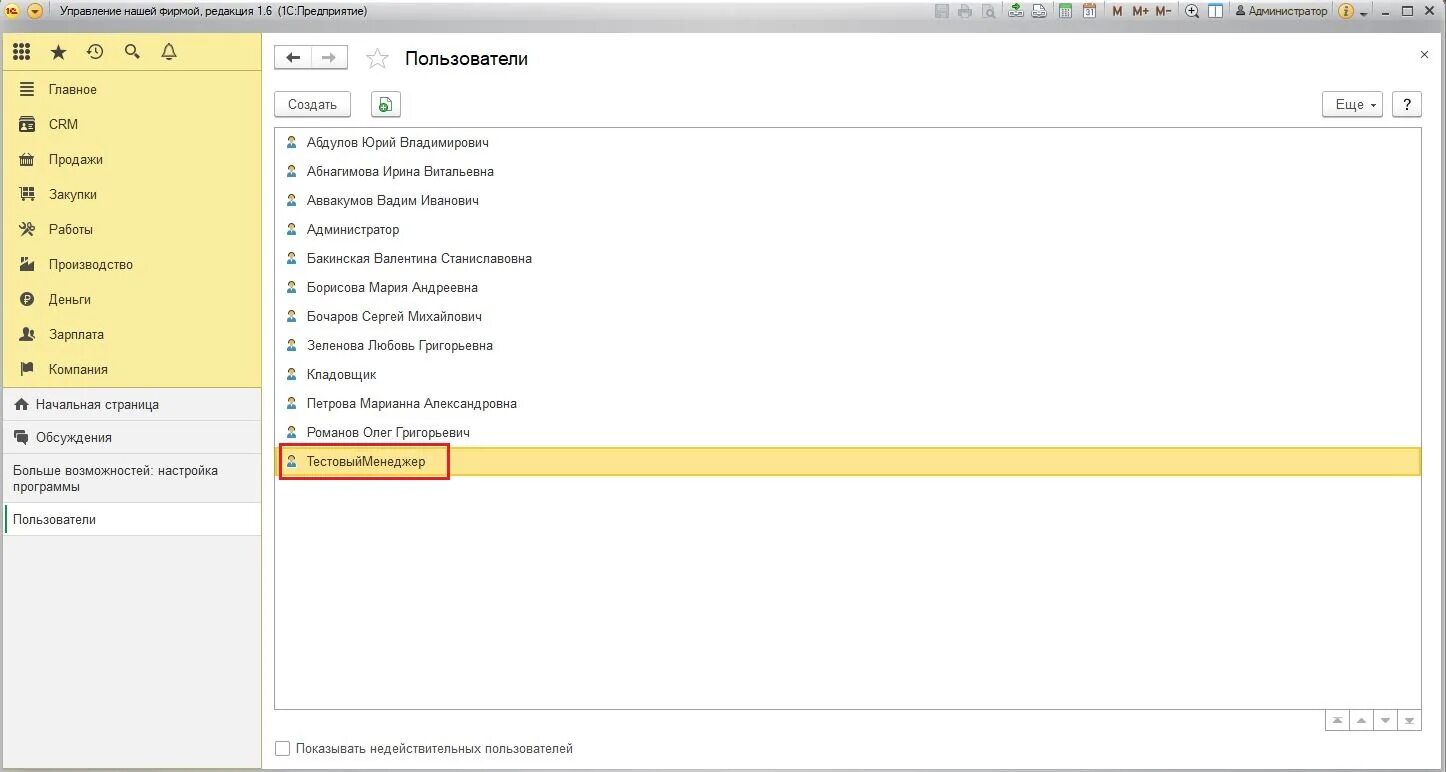Select the Пользователи tab in sidebar
Screen dimensions: 1446x772
[x=132, y=519]
